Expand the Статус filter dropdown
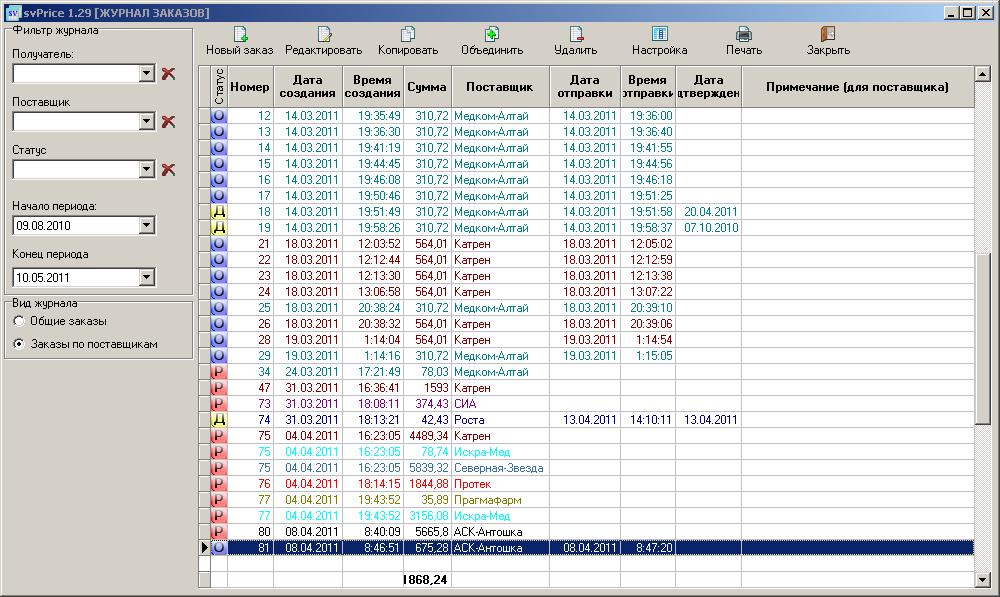Viewport: 1000px width, 597px height. pos(146,170)
